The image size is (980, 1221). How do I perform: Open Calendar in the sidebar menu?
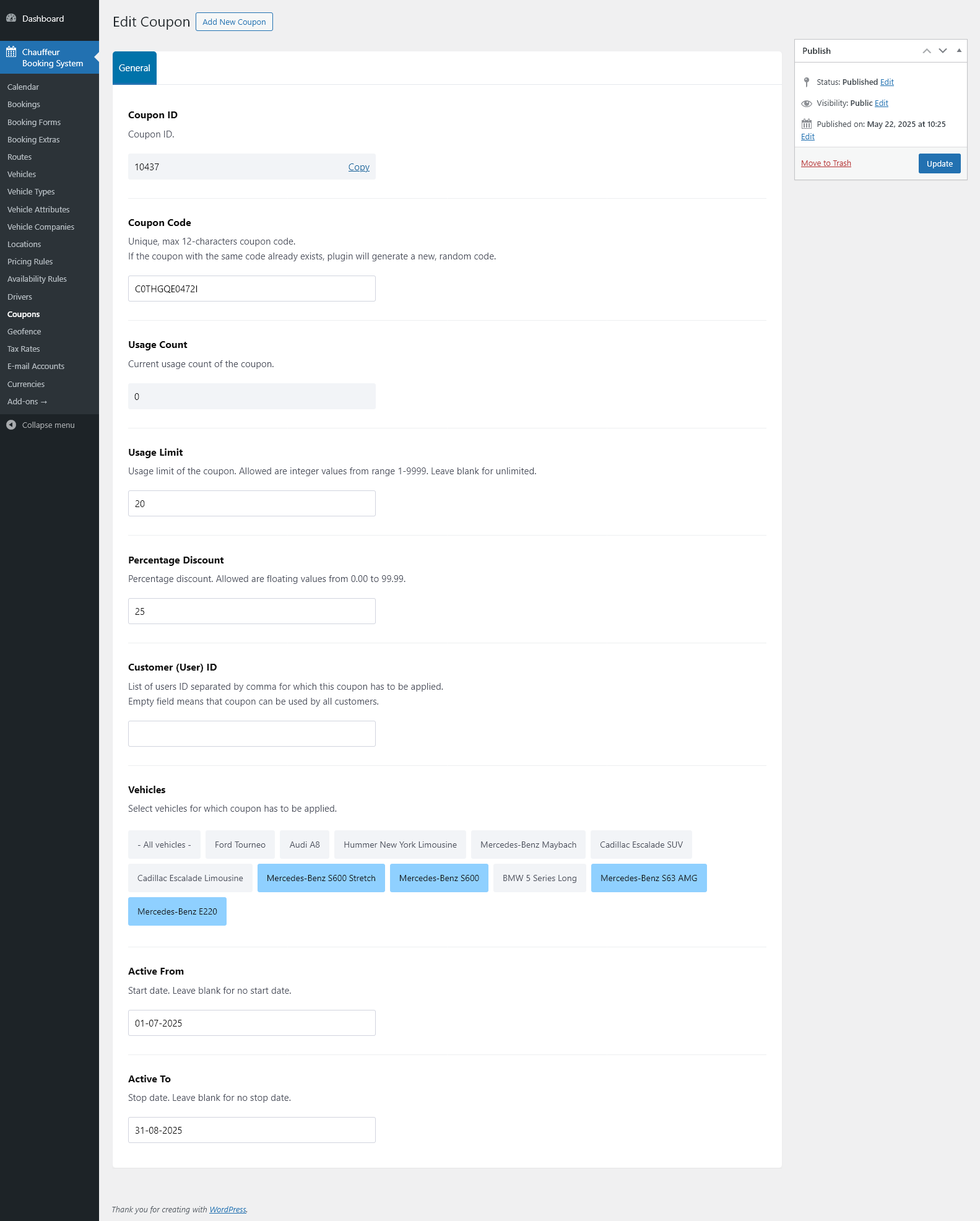point(23,87)
